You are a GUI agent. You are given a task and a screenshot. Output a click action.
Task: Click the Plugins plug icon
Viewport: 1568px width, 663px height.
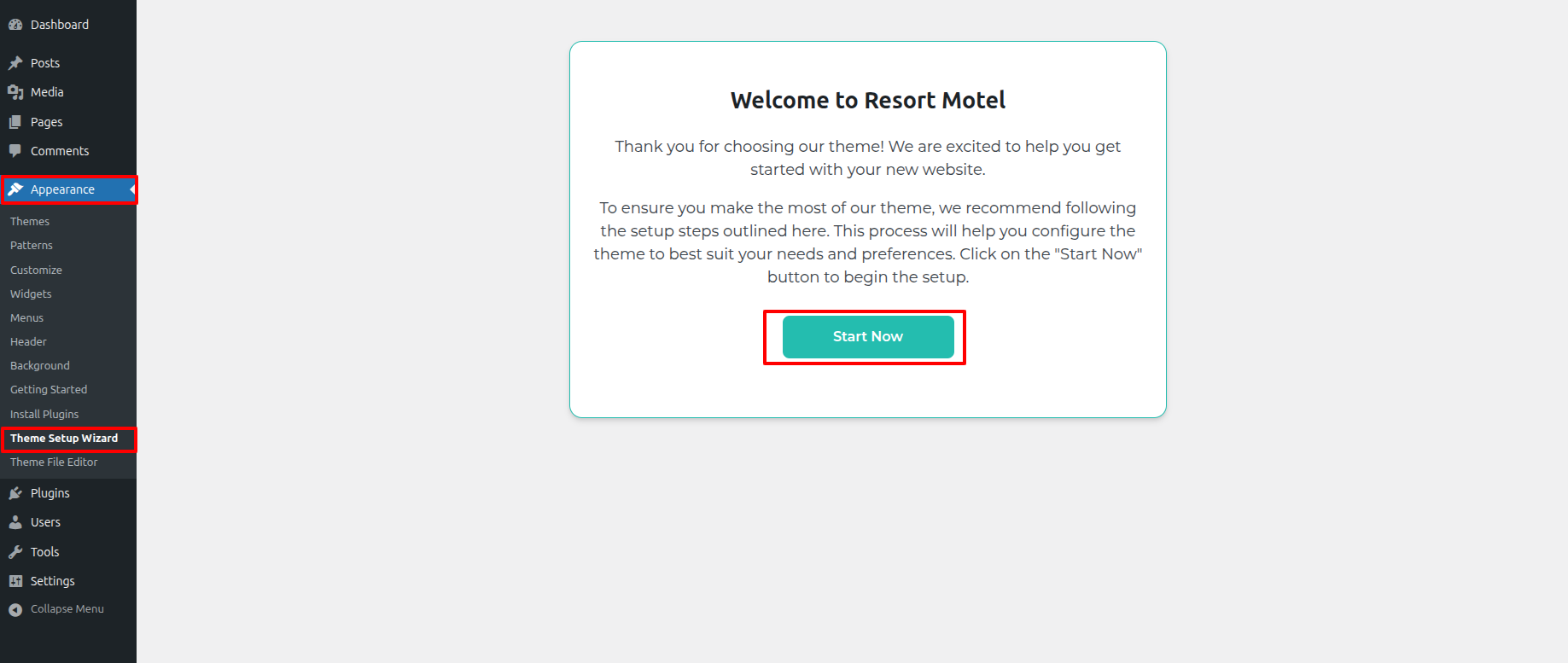pos(15,493)
